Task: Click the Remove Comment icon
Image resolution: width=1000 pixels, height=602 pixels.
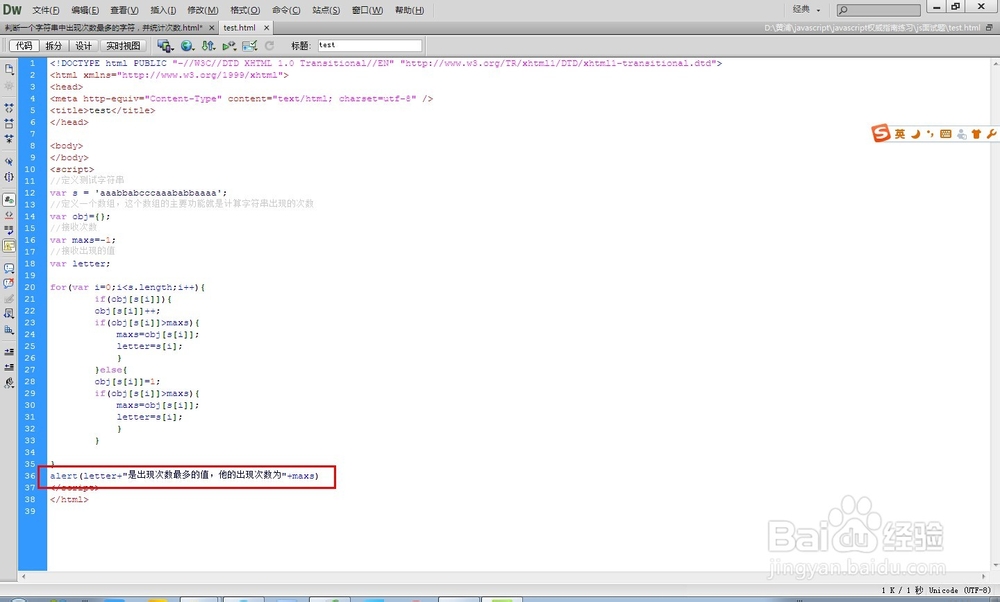Action: [x=9, y=283]
